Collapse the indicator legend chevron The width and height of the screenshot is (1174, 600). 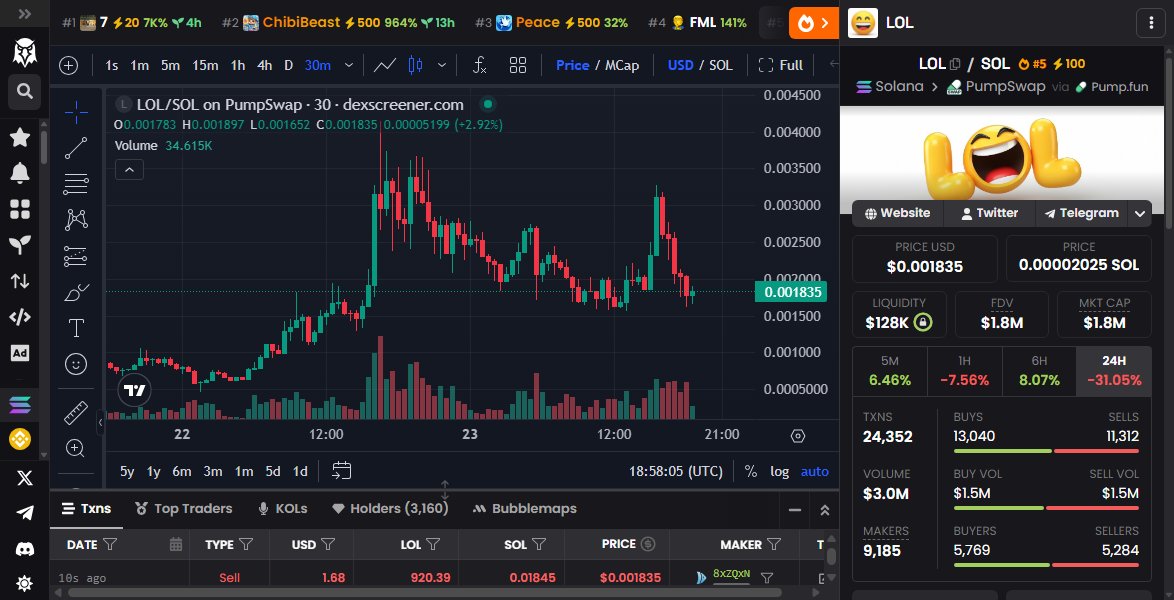130,170
